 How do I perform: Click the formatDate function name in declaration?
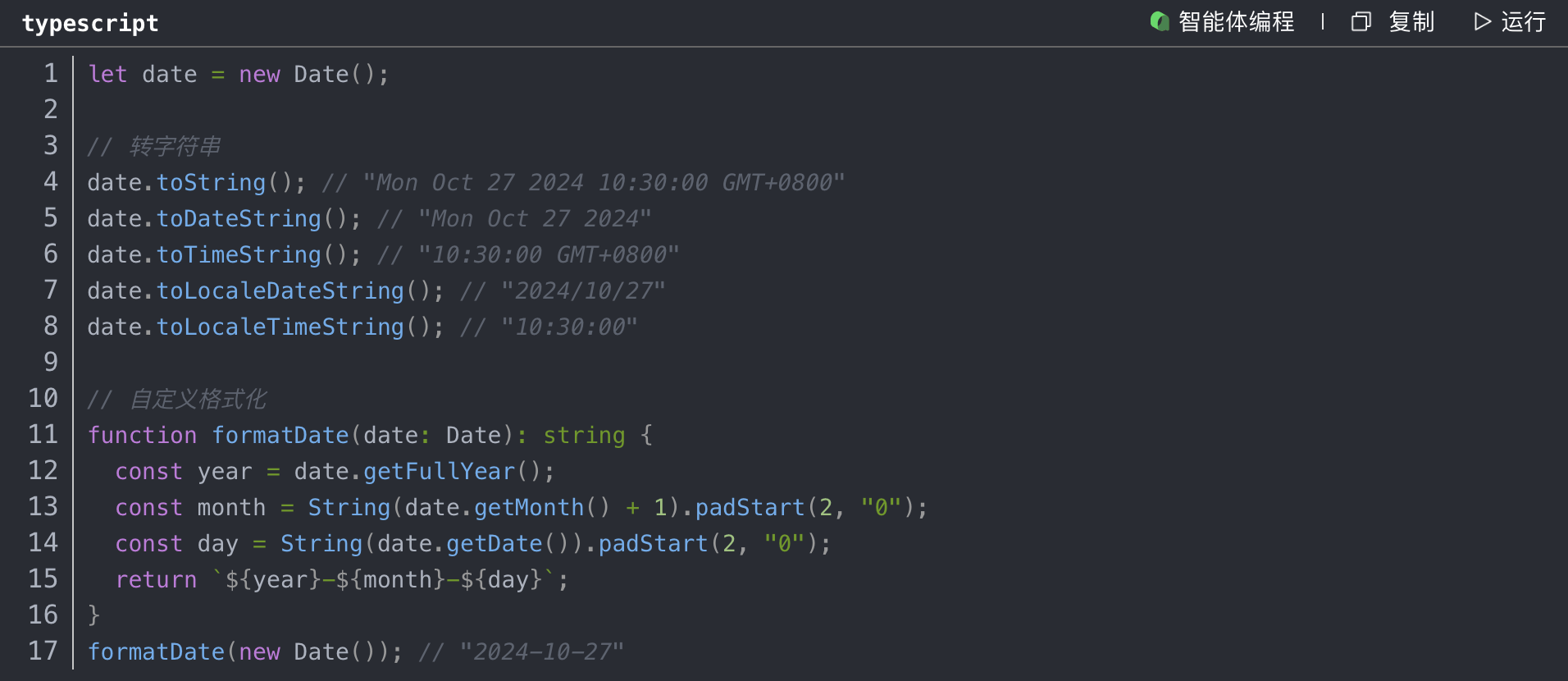[280, 435]
